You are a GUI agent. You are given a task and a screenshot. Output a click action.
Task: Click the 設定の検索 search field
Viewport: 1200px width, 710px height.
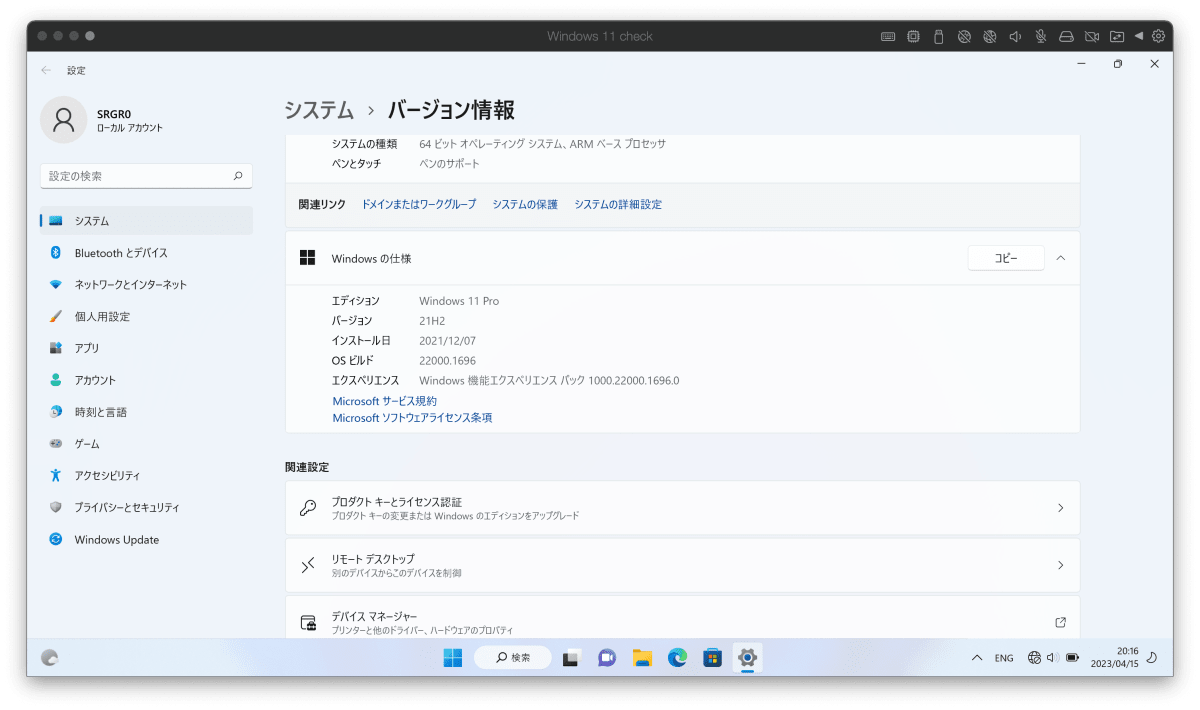[146, 176]
